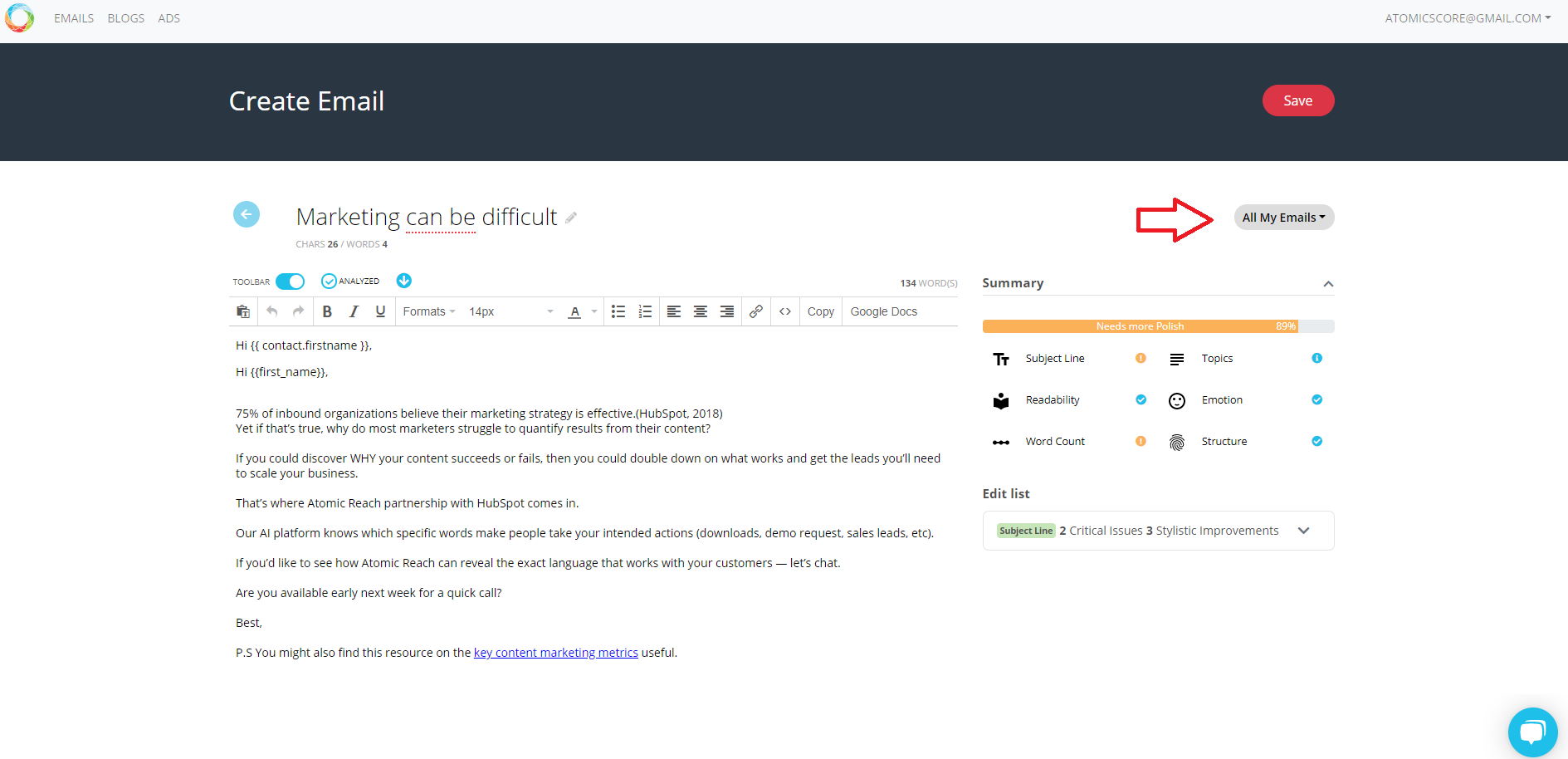Collapse the Summary panel
The width and height of the screenshot is (1568, 759).
[1328, 284]
